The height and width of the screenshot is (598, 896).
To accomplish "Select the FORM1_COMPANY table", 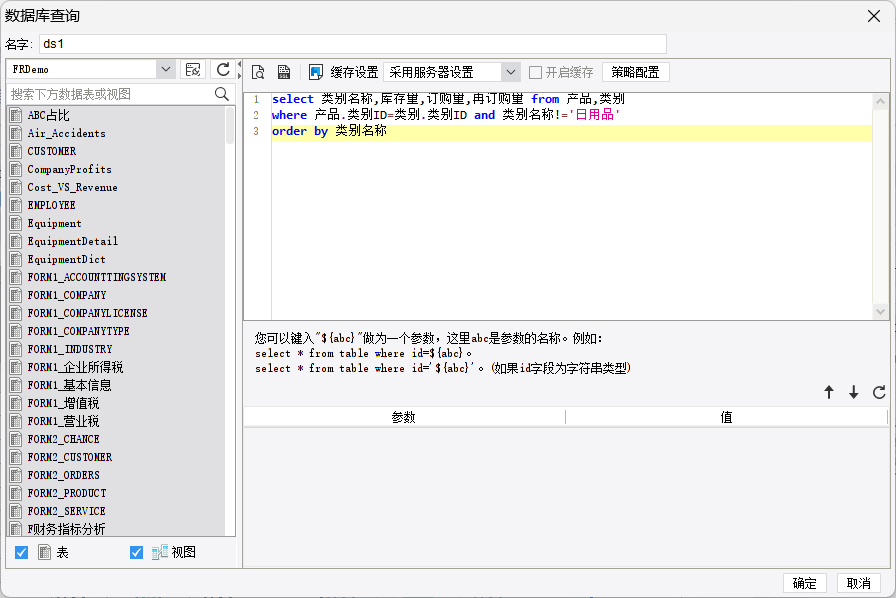I will tap(67, 295).
